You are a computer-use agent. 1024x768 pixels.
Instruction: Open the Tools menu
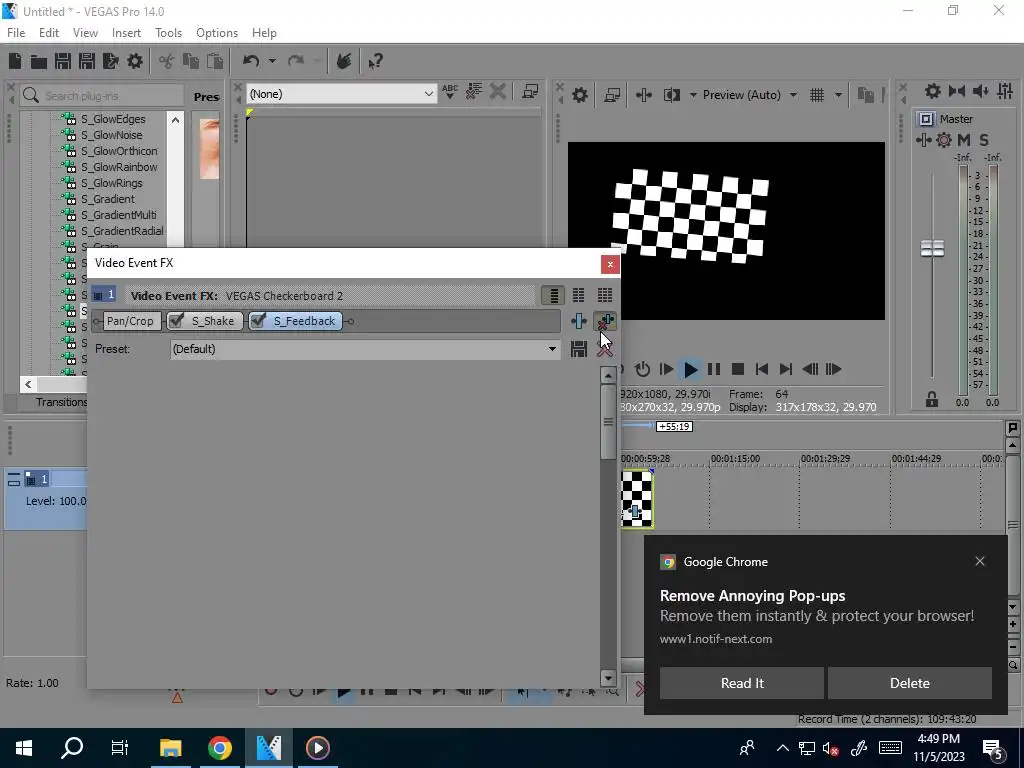click(x=168, y=33)
